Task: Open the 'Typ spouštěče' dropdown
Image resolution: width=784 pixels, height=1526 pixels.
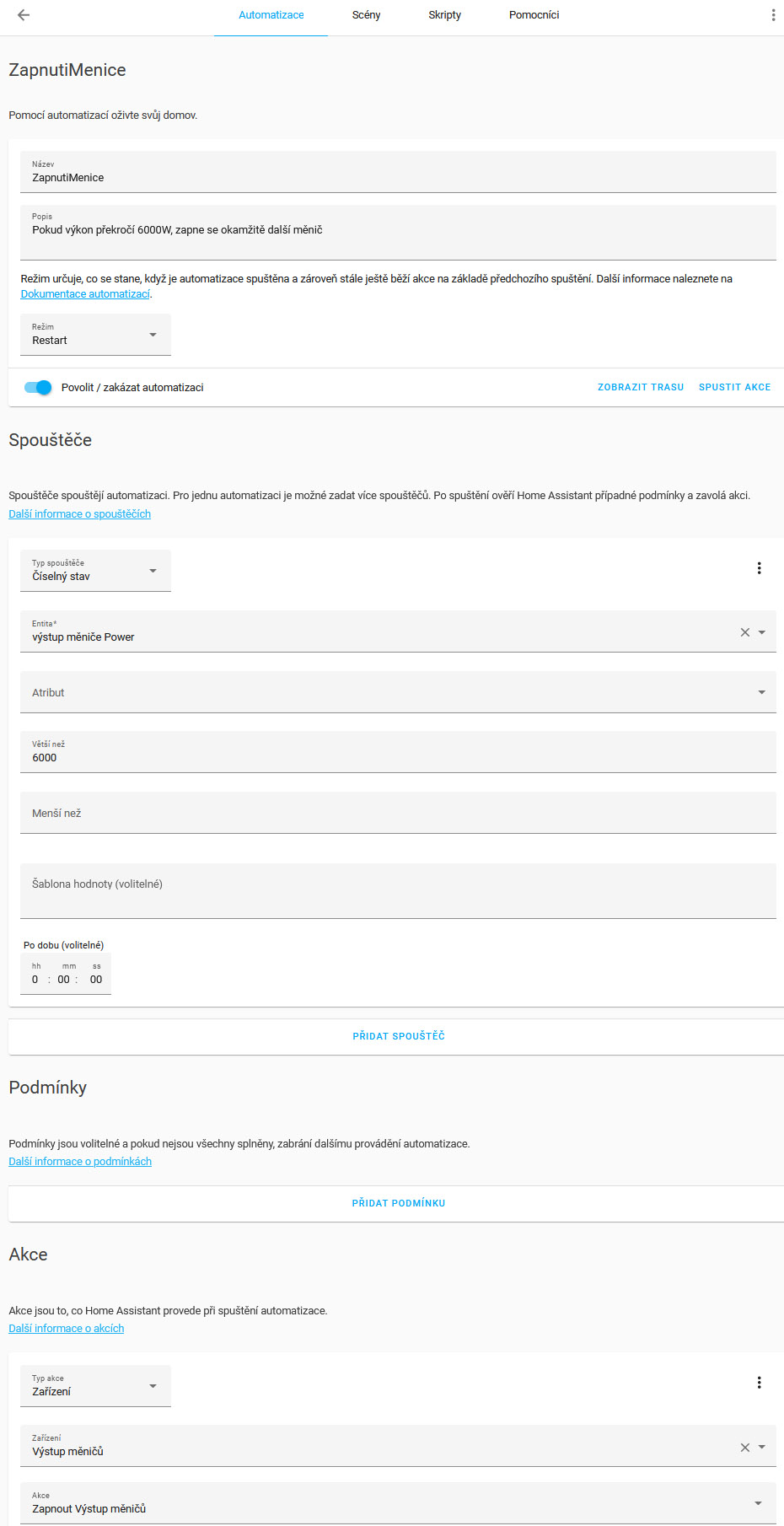Action: 95,571
